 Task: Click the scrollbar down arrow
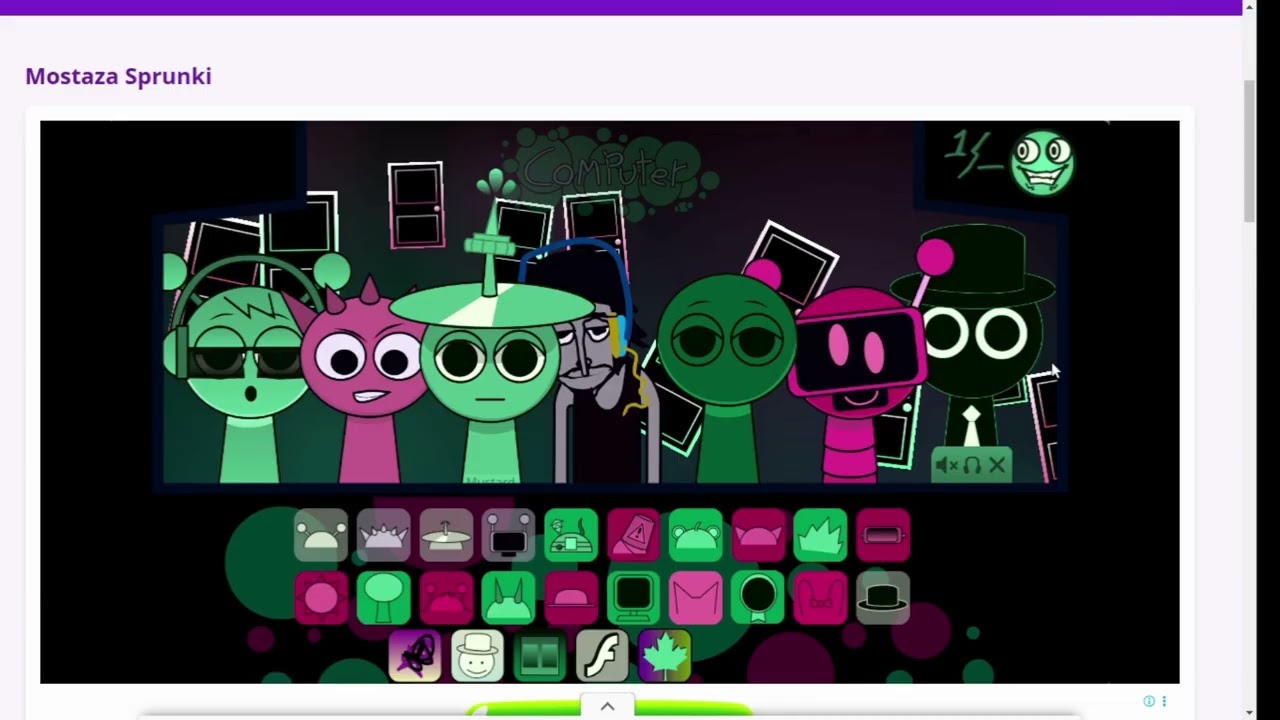pos(1249,712)
